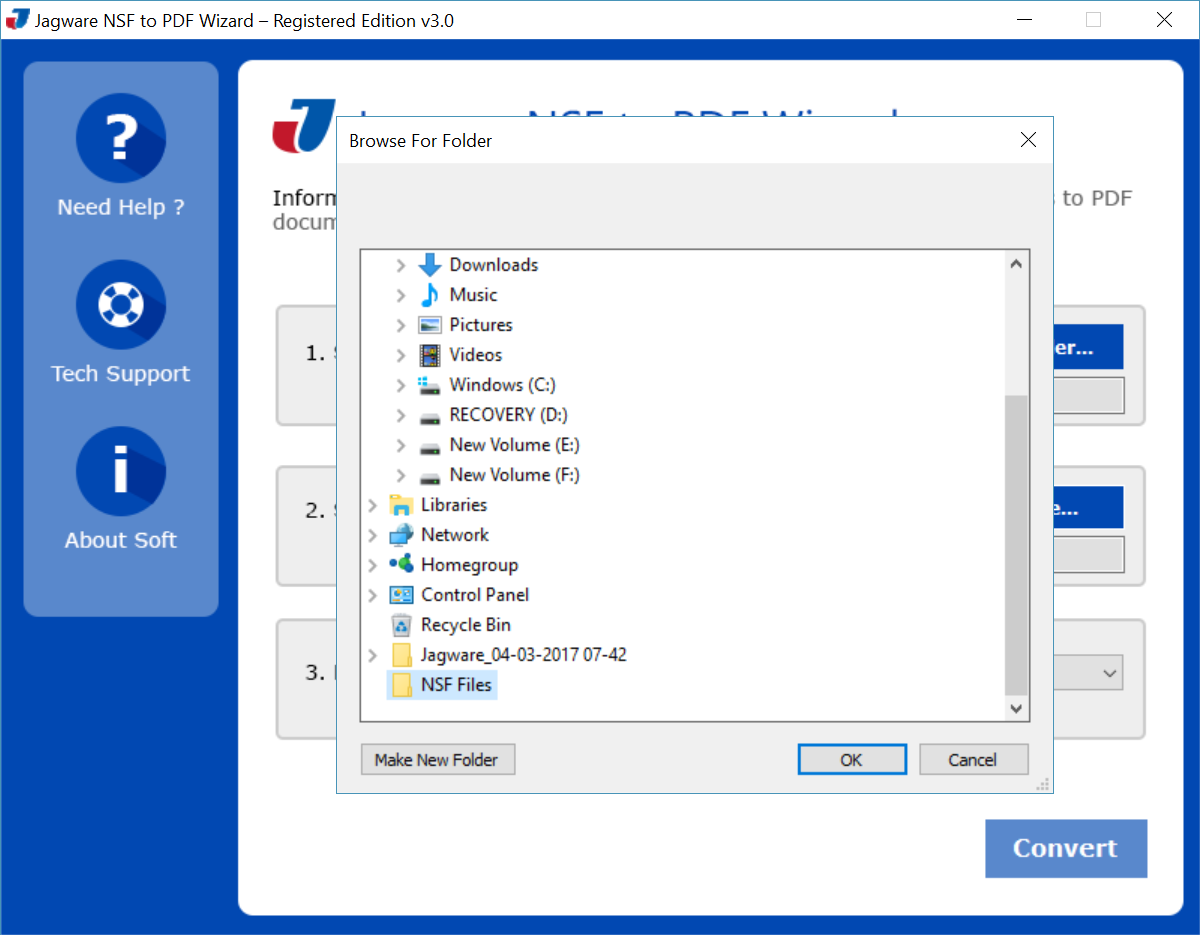
Task: Select the New Volume (E:) drive icon
Action: [430, 446]
